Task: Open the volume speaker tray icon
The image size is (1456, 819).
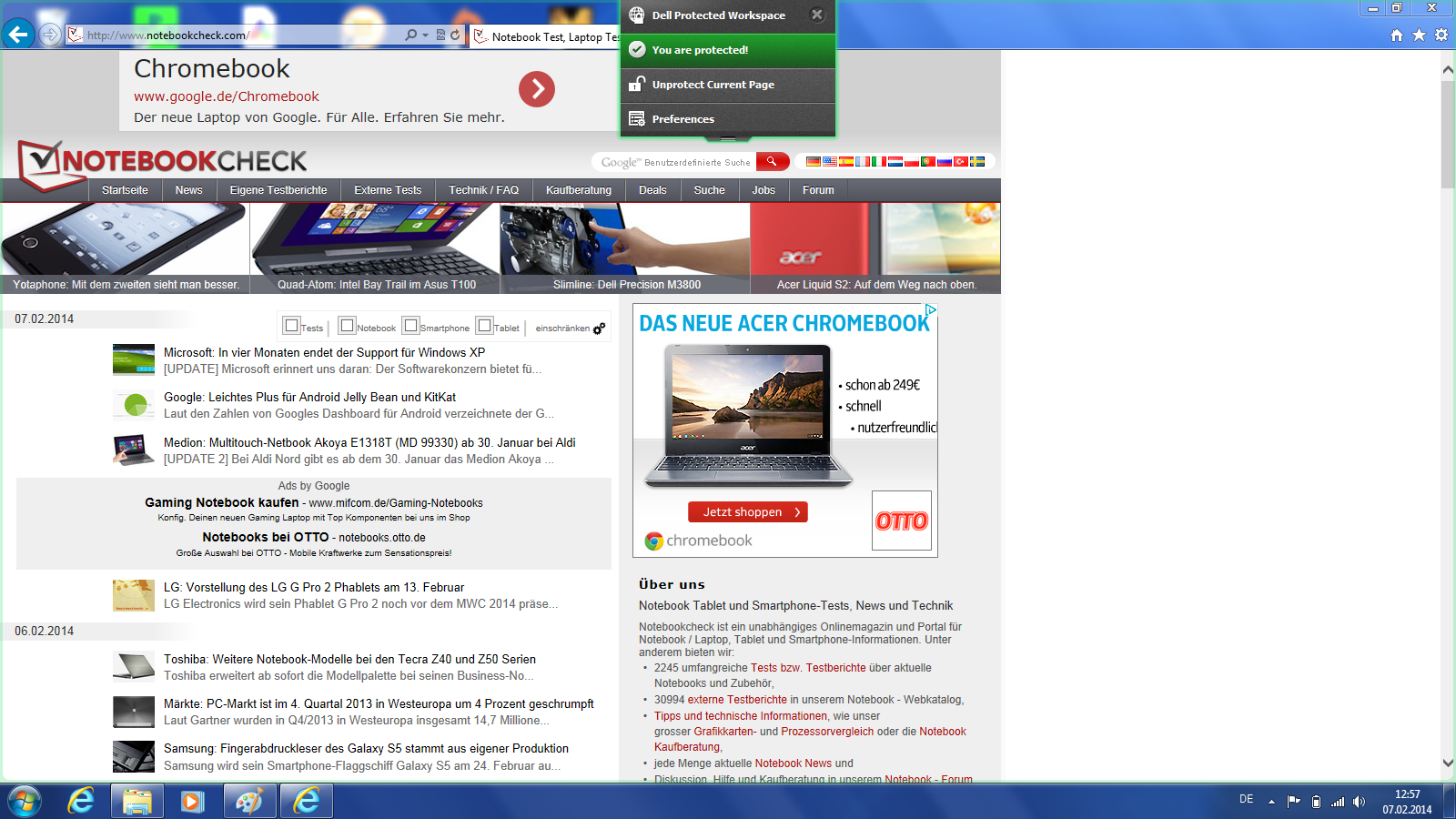Action: tap(1359, 802)
